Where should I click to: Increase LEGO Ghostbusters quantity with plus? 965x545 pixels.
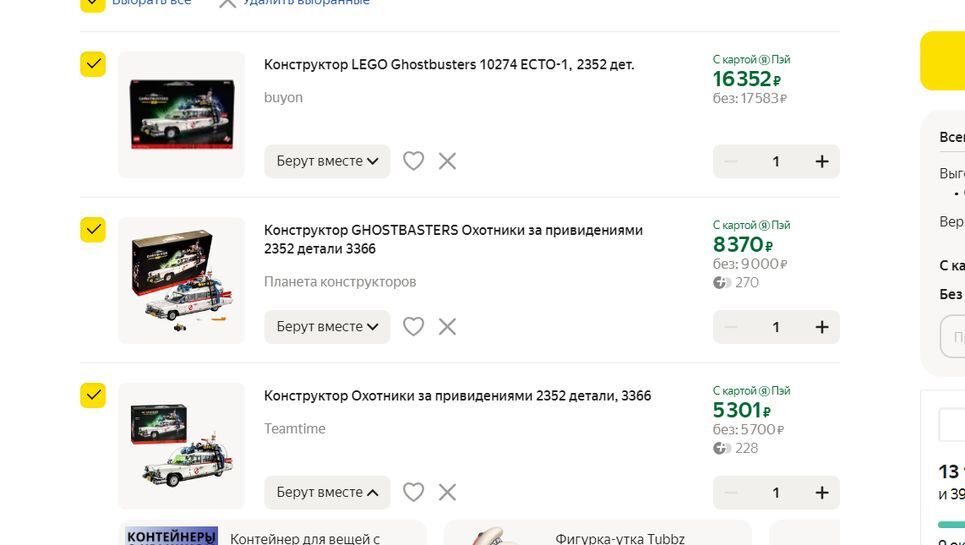(x=822, y=161)
